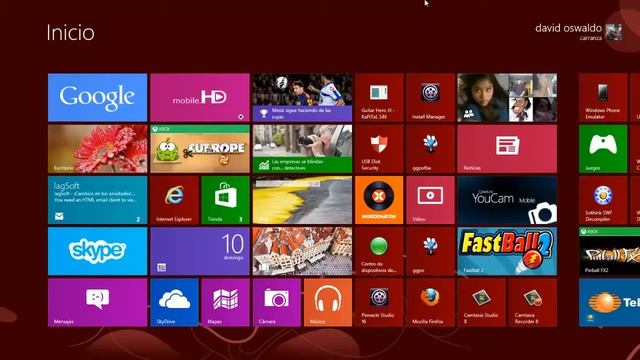
Task: Open the Juegos Xbox games tile
Action: coord(603,149)
